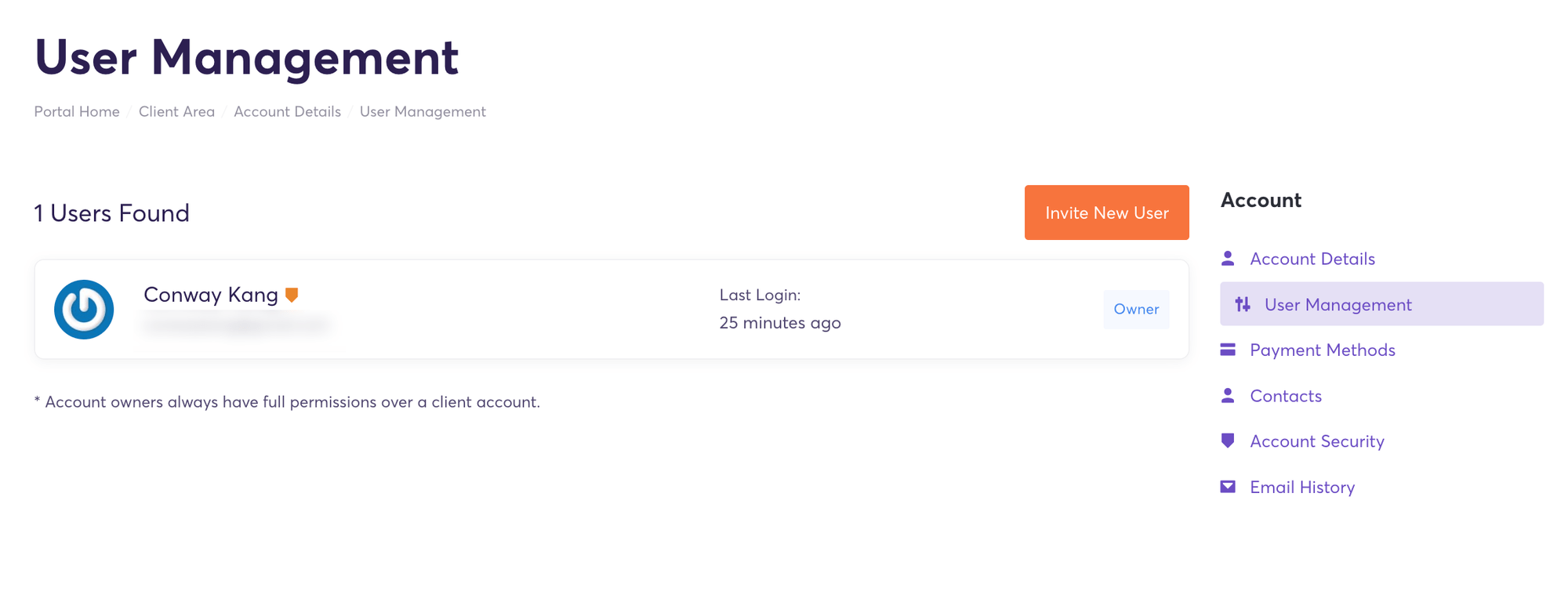Click the Conway Kang user name
The width and height of the screenshot is (1568, 613).
(211, 295)
